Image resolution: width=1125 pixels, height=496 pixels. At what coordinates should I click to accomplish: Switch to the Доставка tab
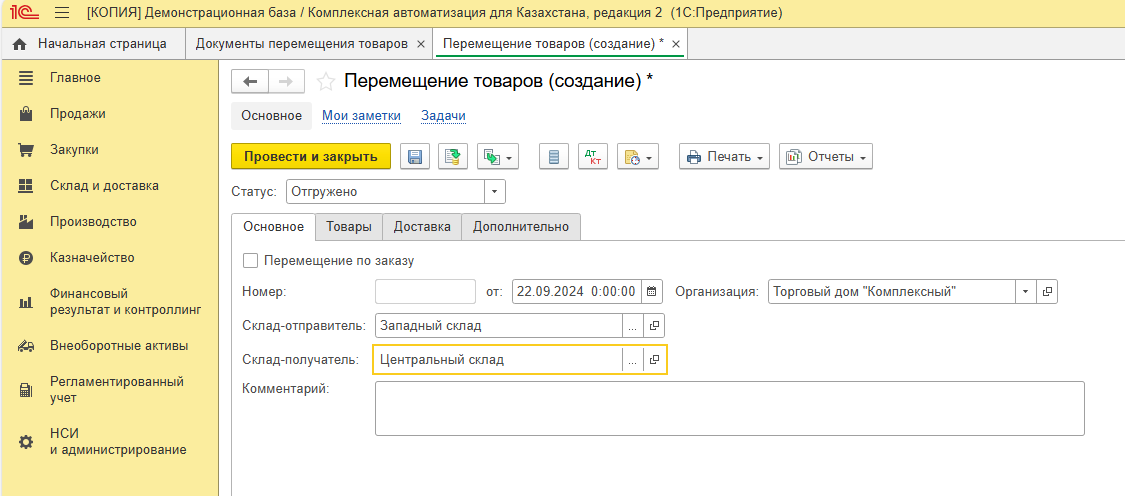click(x=422, y=227)
